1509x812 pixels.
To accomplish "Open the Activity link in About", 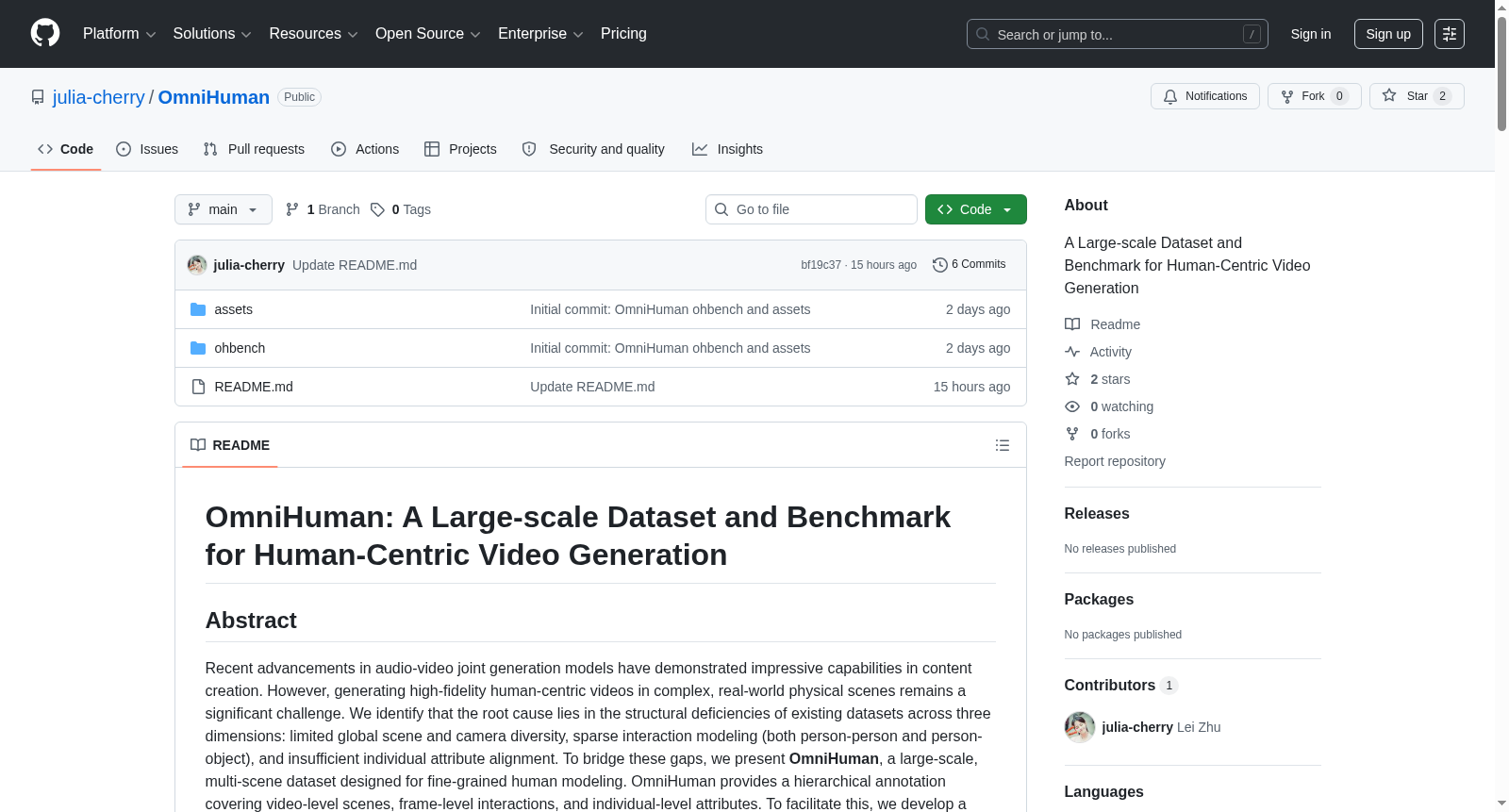I will 1098,352.
